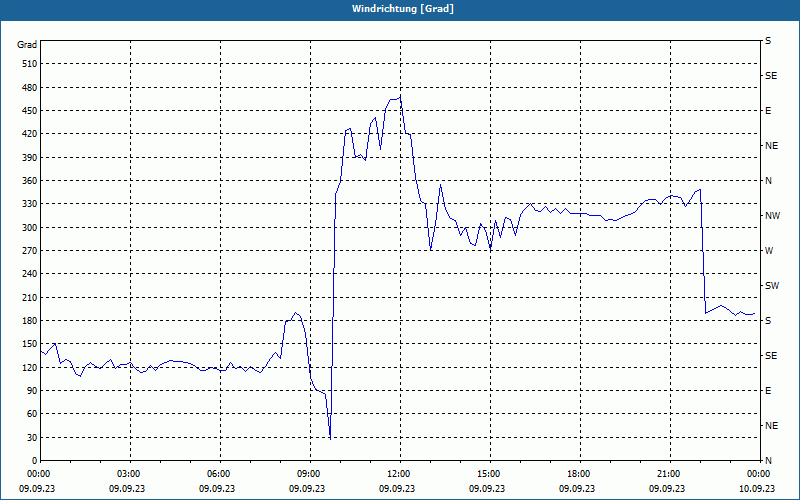Click the E compass label at 450 level
The image size is (800, 500).
768,111
